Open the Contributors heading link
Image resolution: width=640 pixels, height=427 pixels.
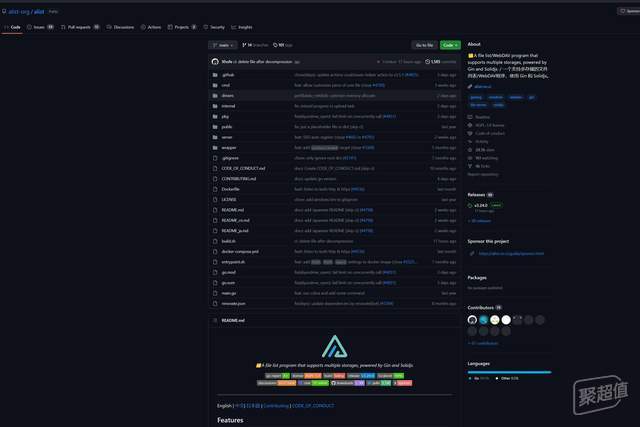coord(480,307)
